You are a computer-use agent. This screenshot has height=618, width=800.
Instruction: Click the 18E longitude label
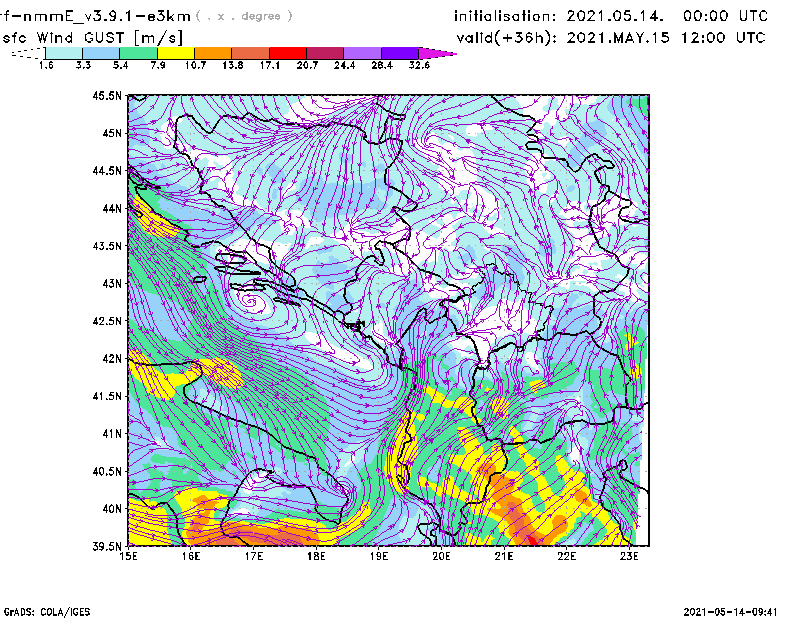coord(316,556)
